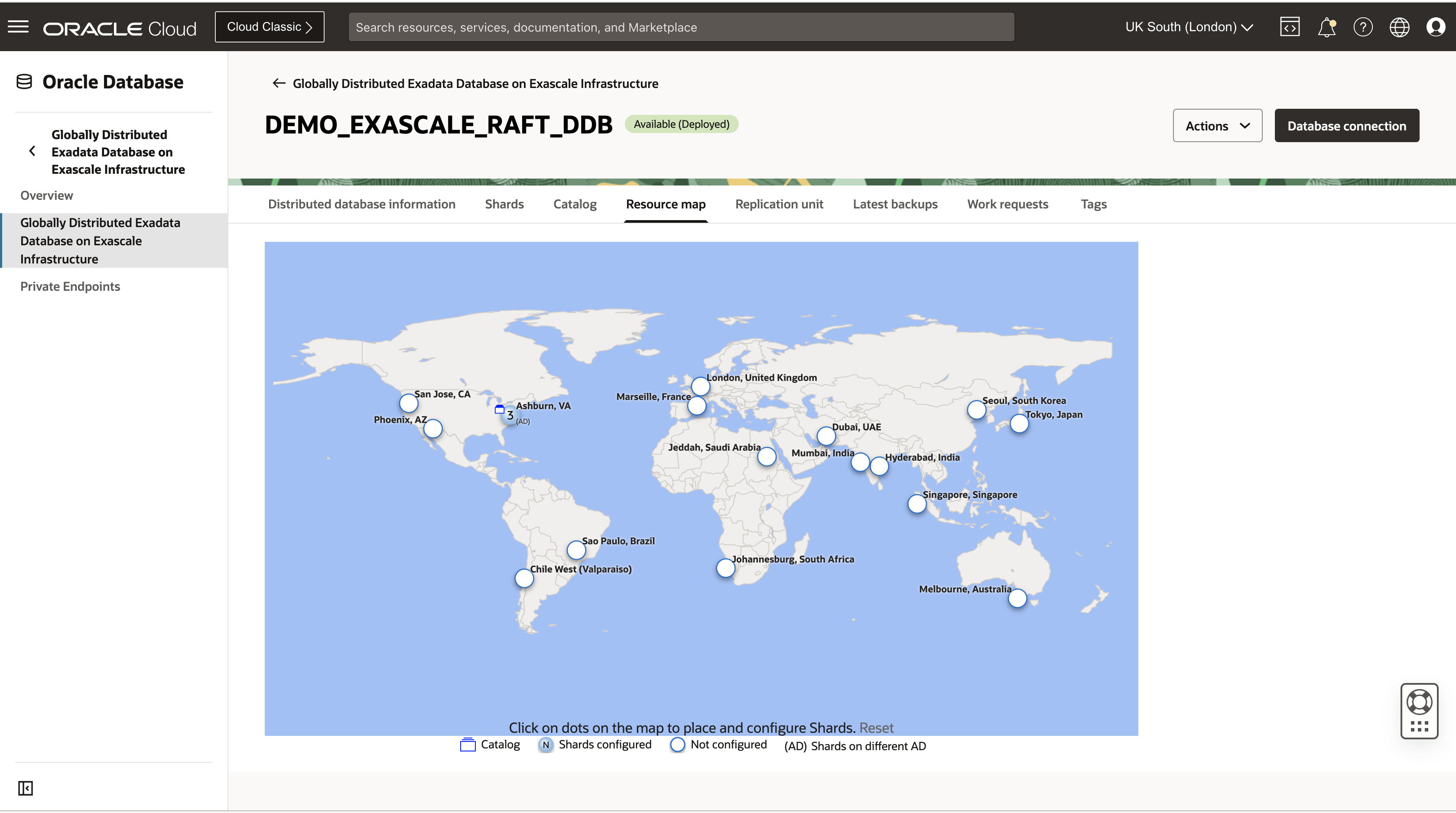
Task: Select Private Endpoints in the sidebar
Action: click(69, 286)
